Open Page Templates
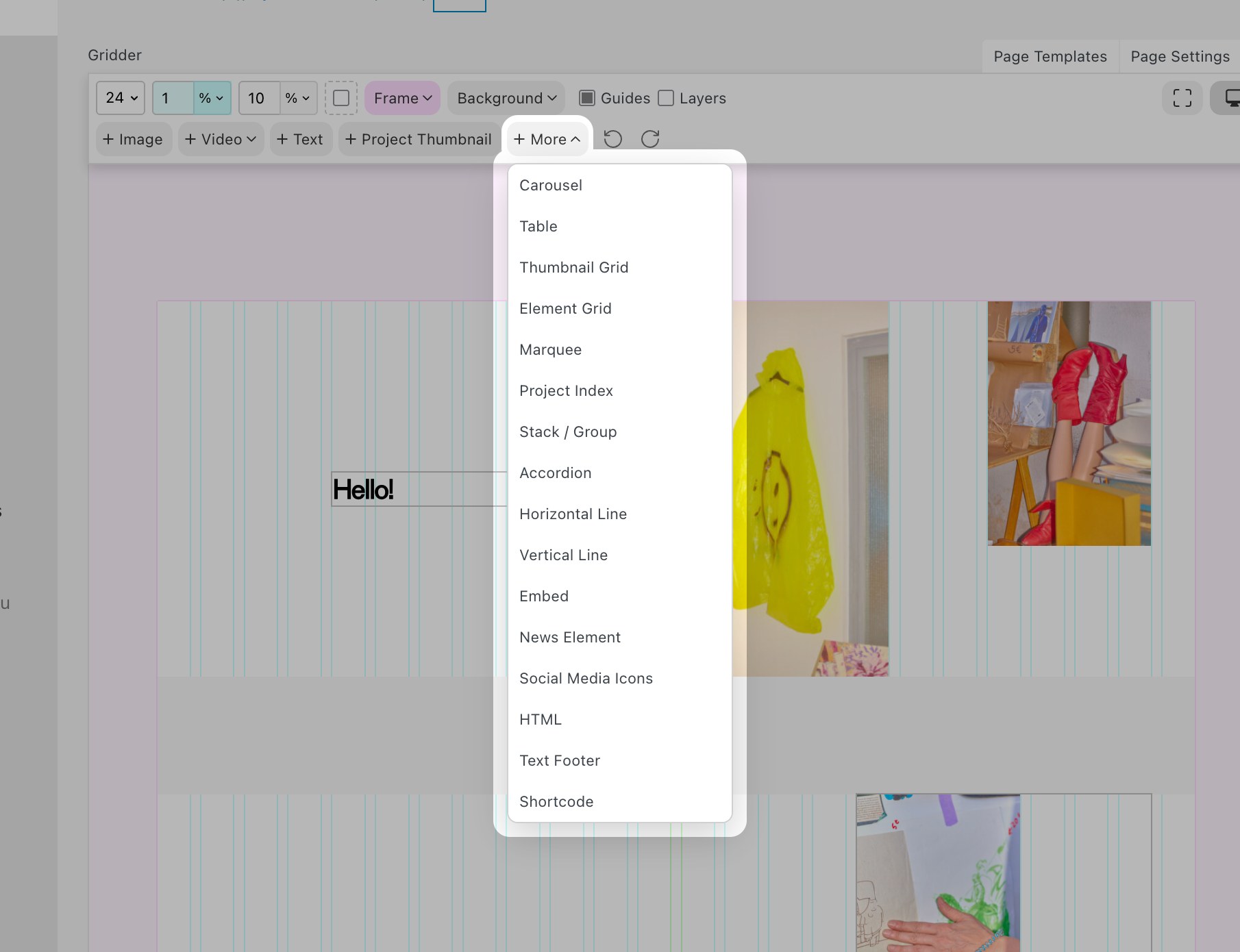The width and height of the screenshot is (1240, 952). (1050, 56)
